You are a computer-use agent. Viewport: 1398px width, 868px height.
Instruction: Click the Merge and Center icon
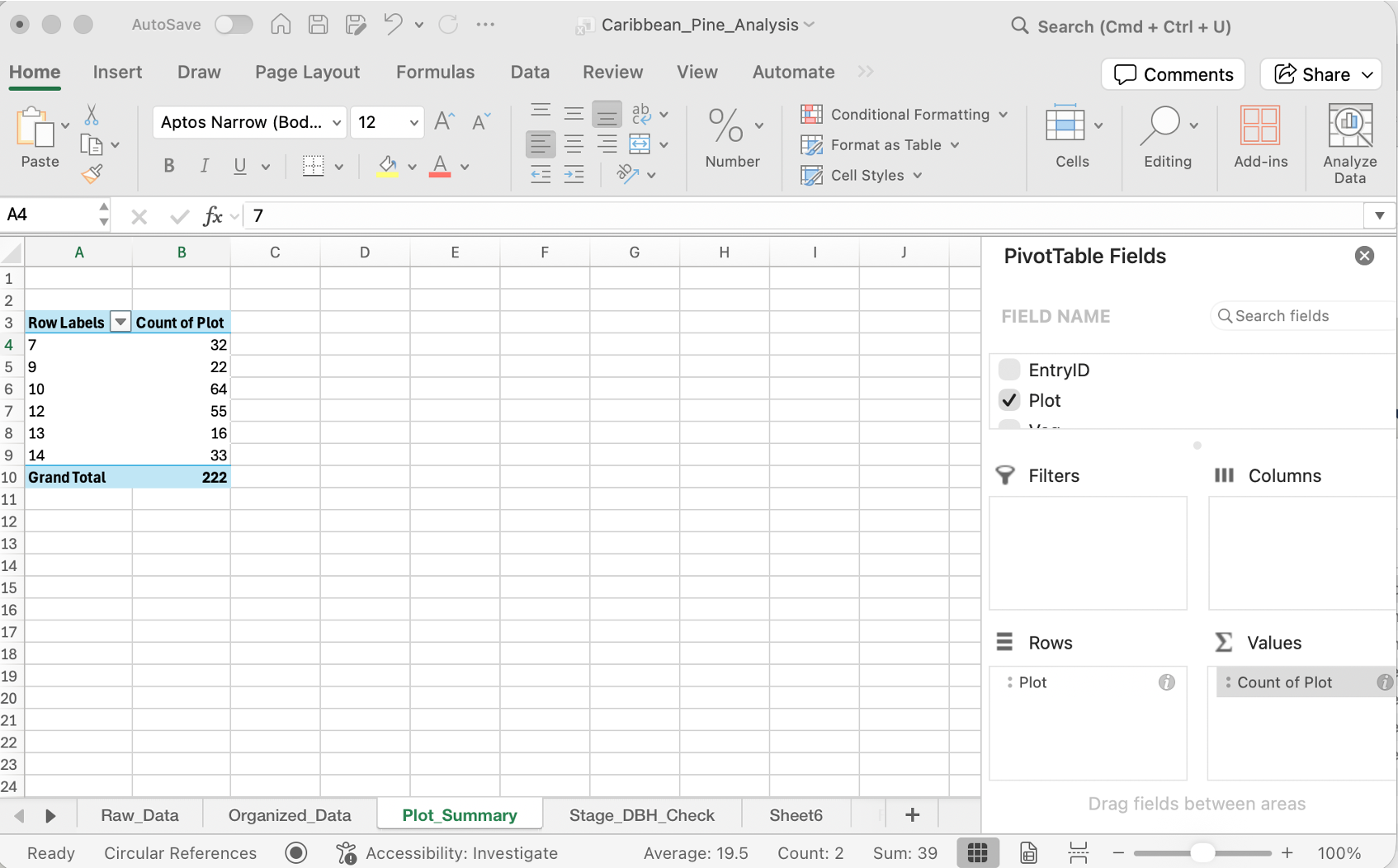(x=640, y=144)
